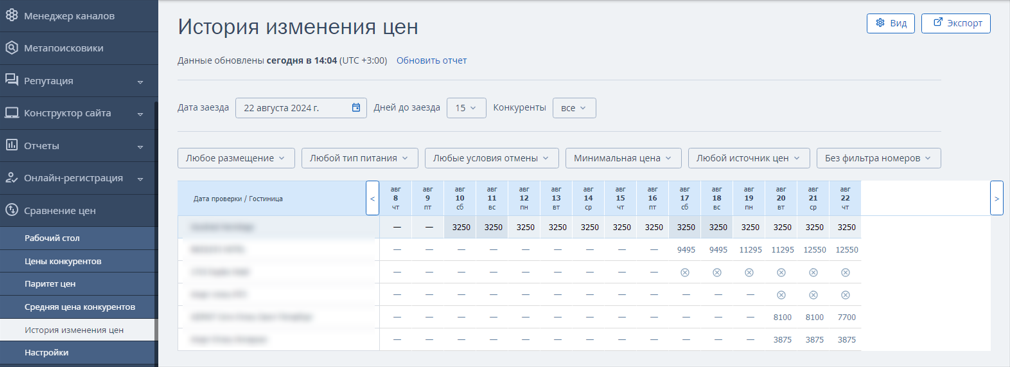Click price 12550 under авг 21
1010x367 pixels.
click(814, 250)
